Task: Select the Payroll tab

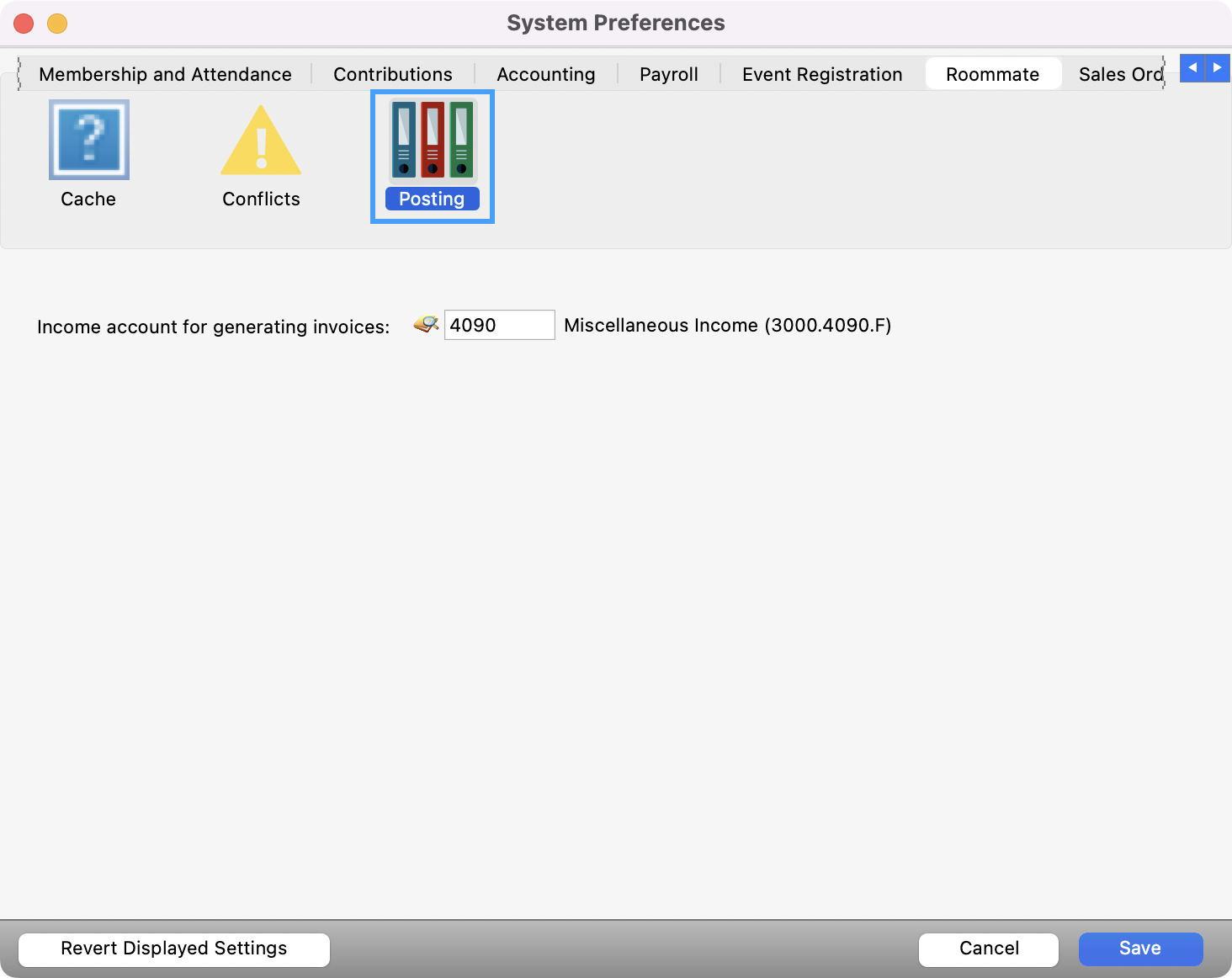Action: point(668,74)
